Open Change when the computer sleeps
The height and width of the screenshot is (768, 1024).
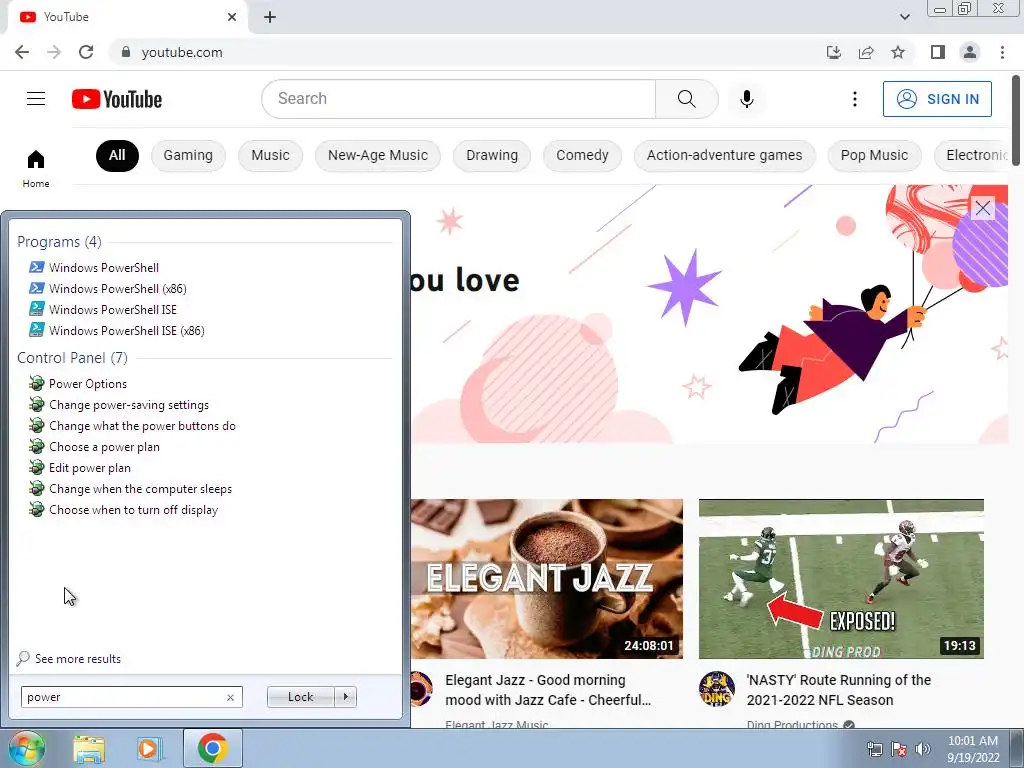(131, 488)
